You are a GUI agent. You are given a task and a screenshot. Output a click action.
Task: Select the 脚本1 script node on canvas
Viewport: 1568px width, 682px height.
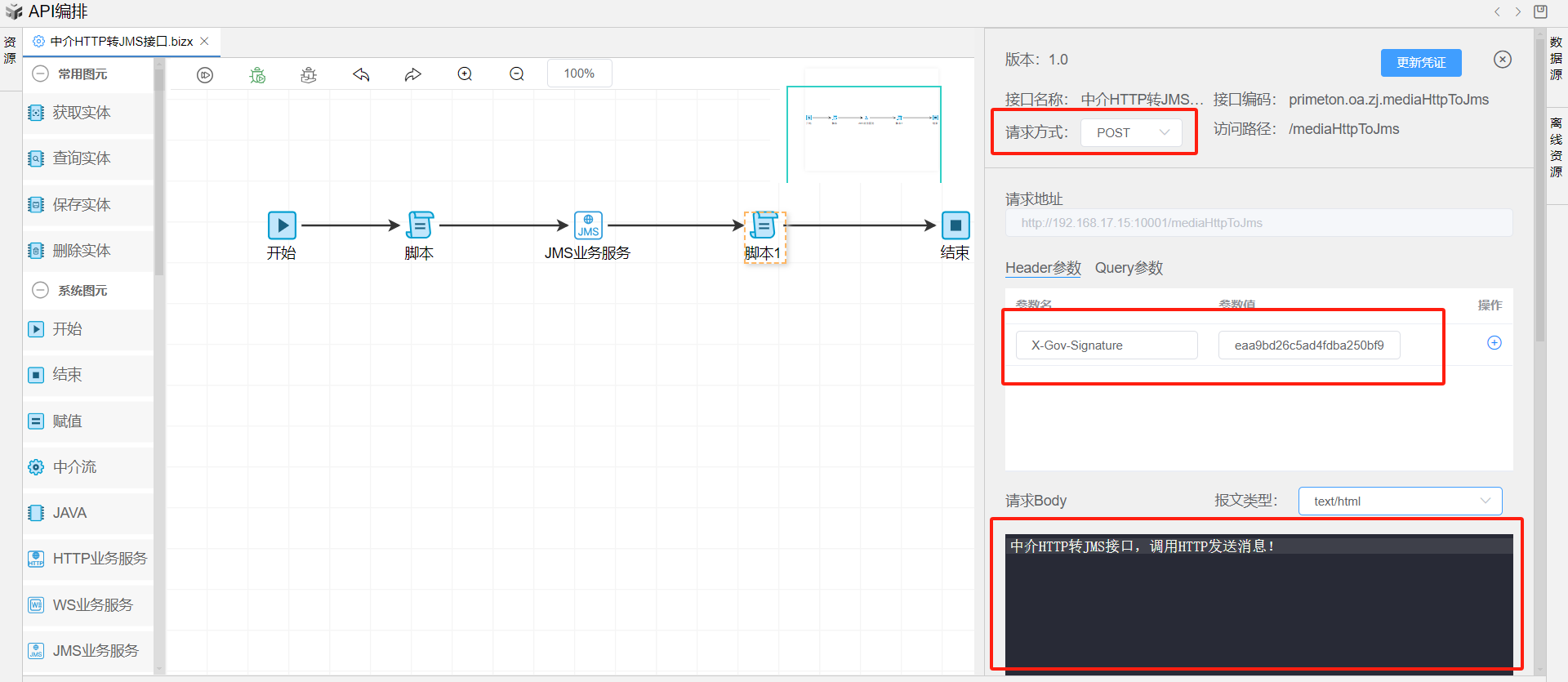point(764,225)
